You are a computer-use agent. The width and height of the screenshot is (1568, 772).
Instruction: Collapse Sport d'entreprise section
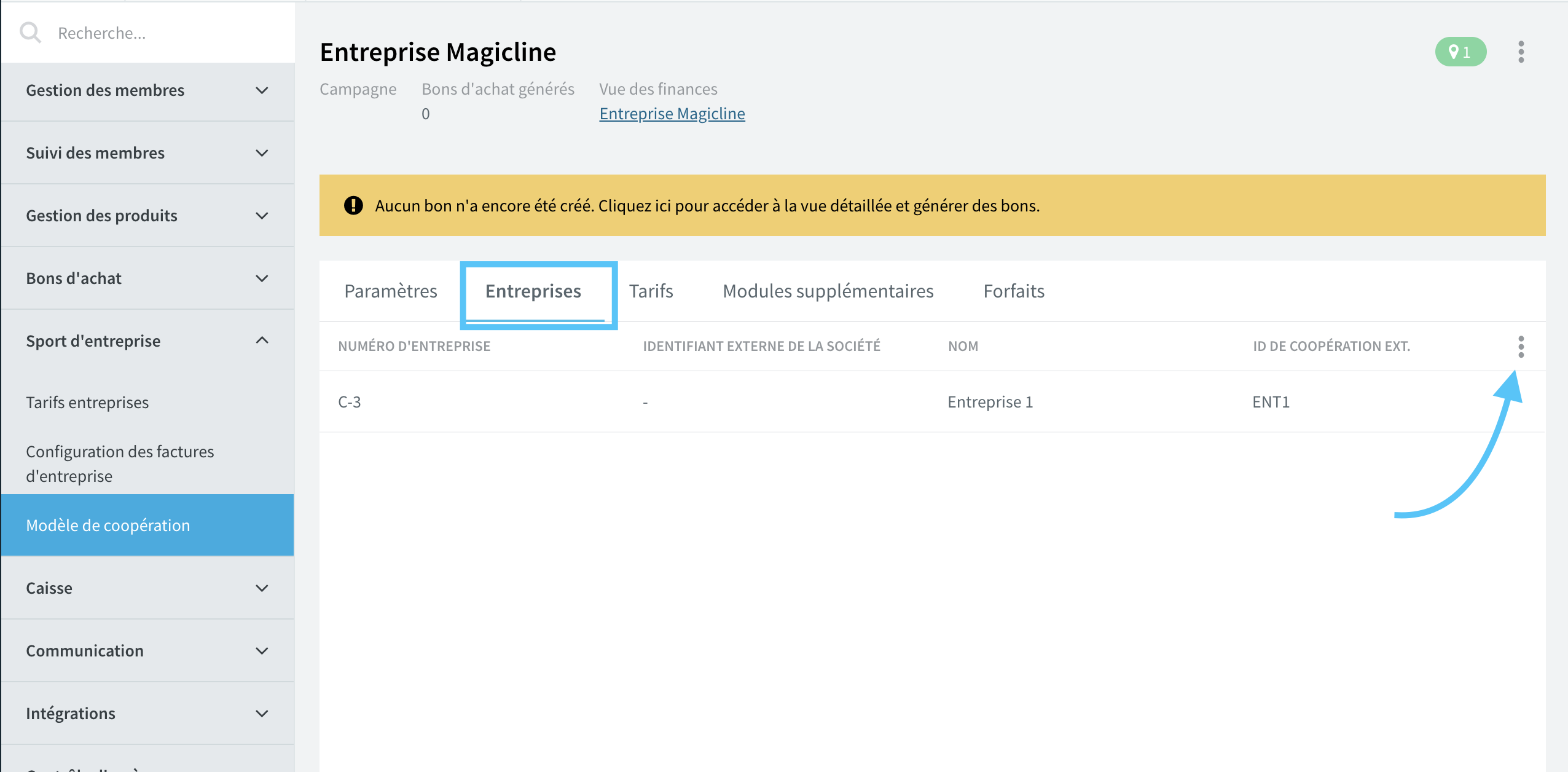(x=147, y=341)
